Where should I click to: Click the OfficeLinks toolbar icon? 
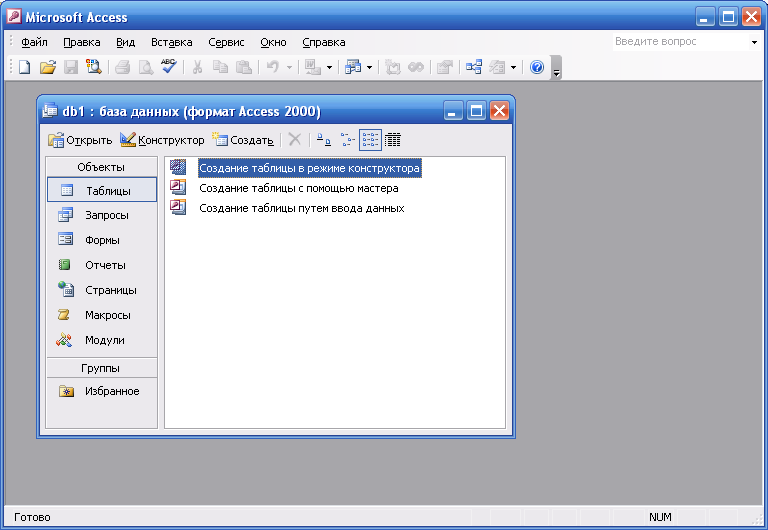312,67
